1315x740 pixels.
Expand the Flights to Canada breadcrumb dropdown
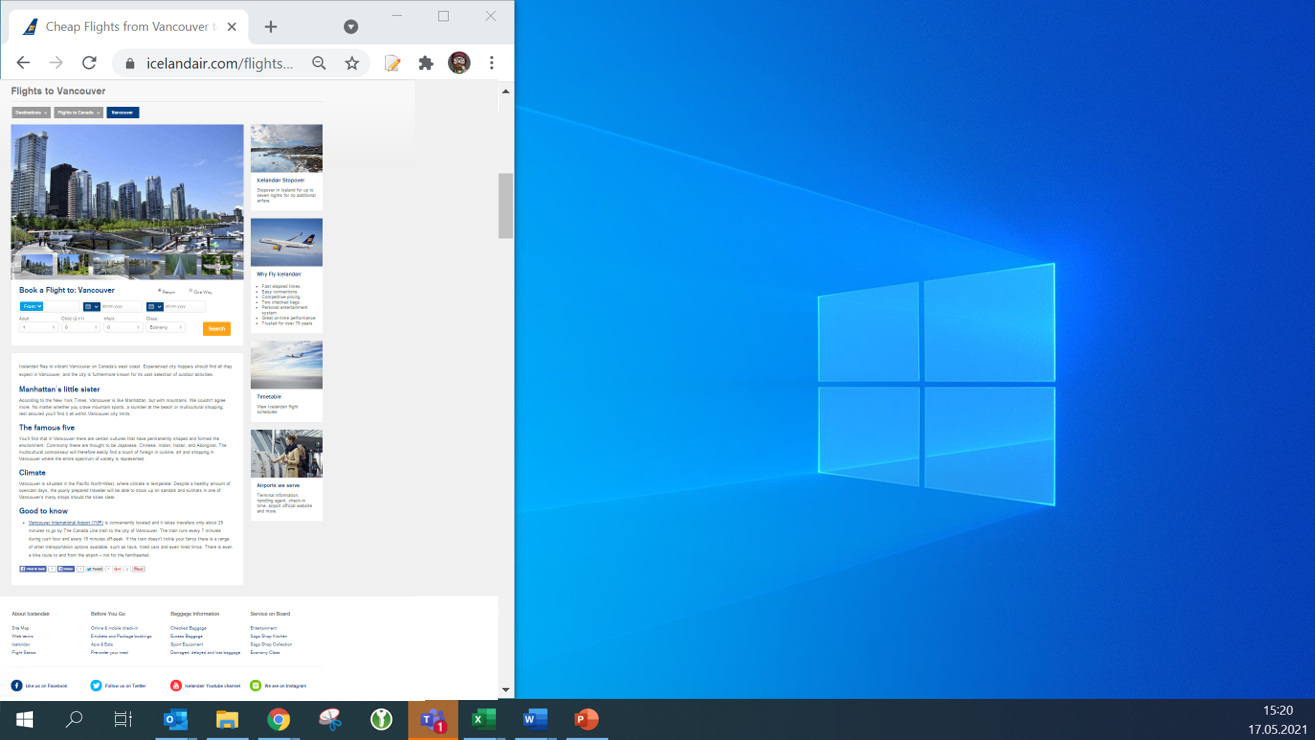pos(79,113)
